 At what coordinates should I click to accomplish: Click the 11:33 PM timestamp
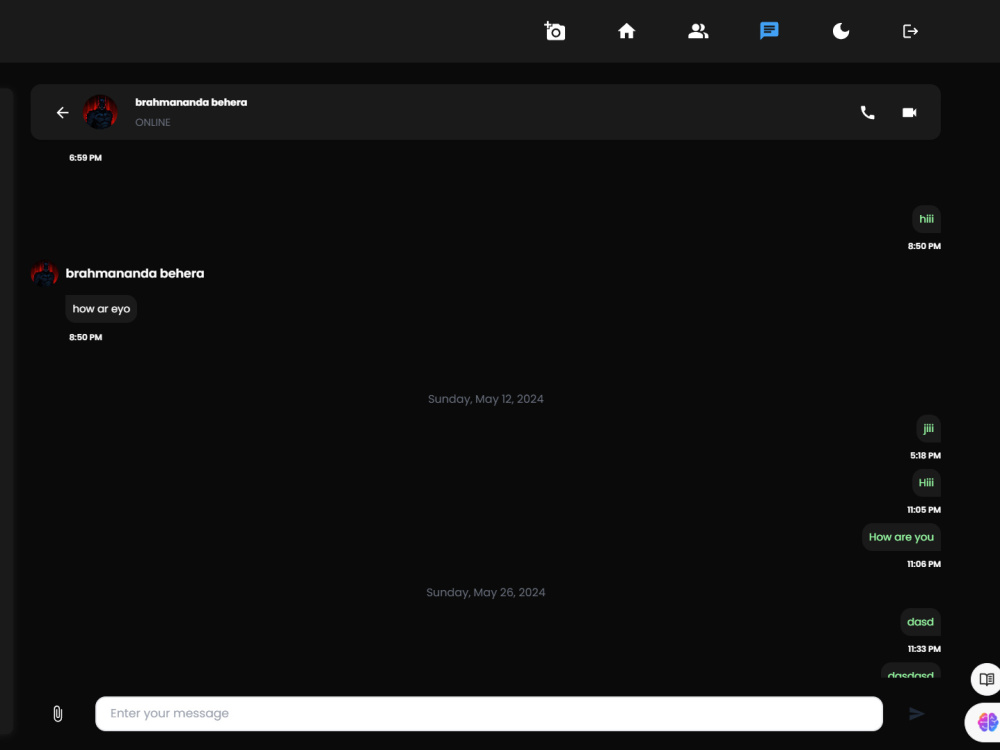pyautogui.click(x=924, y=649)
